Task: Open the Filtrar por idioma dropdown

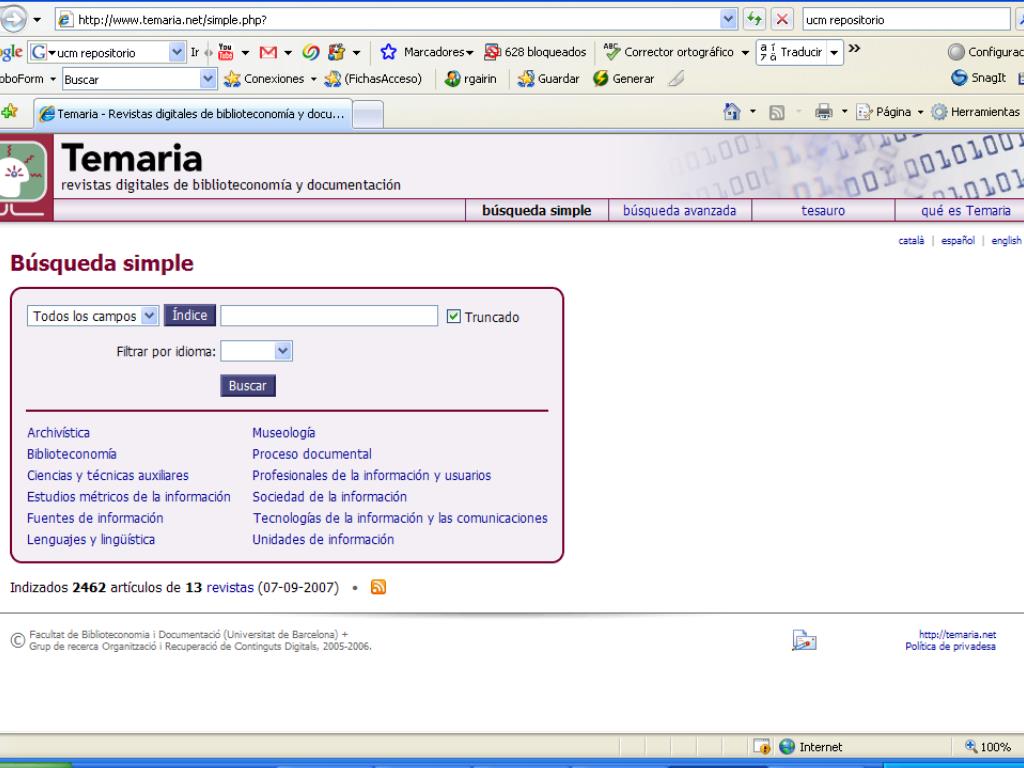Action: [x=256, y=351]
